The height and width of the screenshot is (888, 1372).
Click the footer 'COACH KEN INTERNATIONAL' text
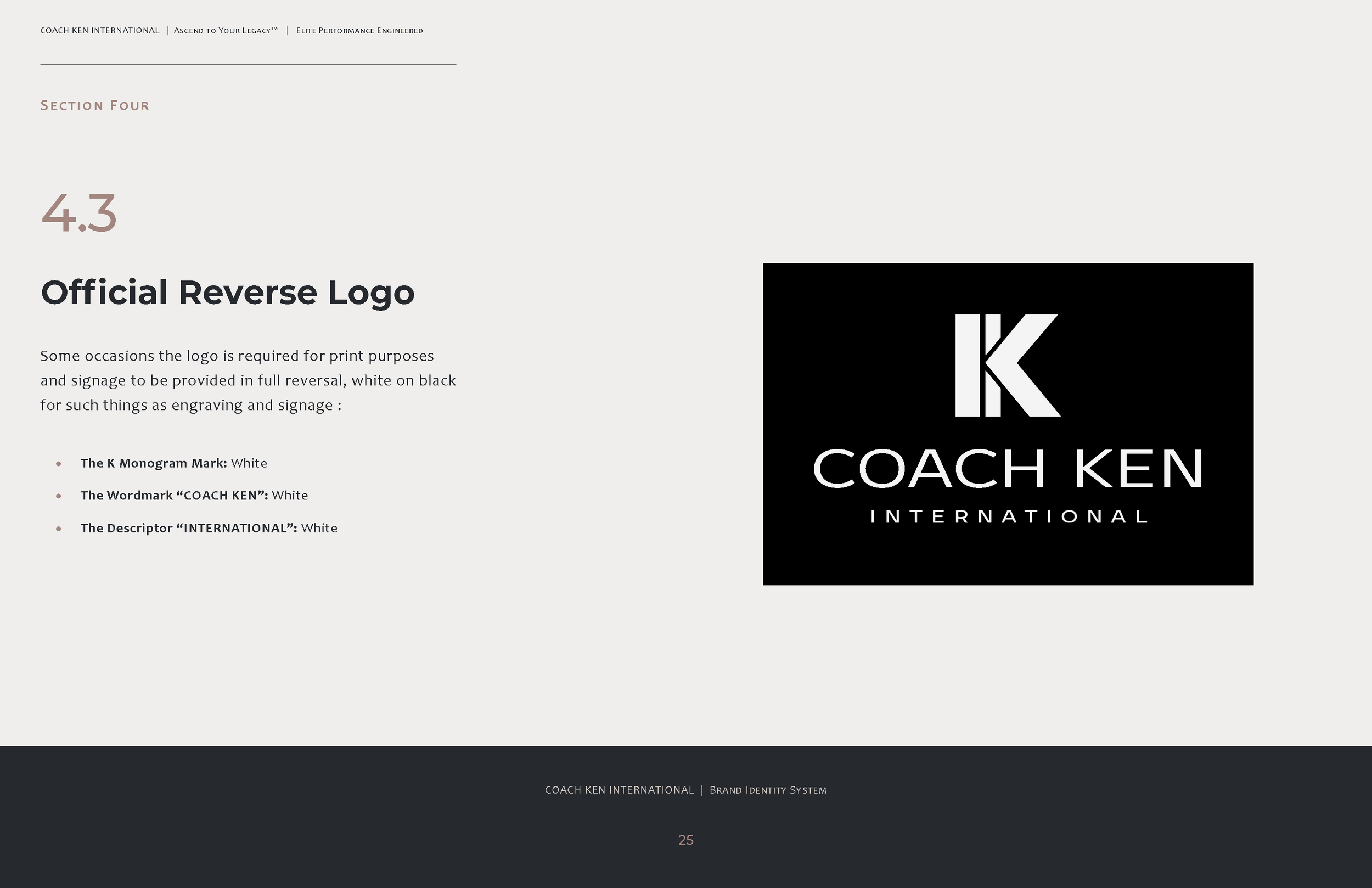619,790
